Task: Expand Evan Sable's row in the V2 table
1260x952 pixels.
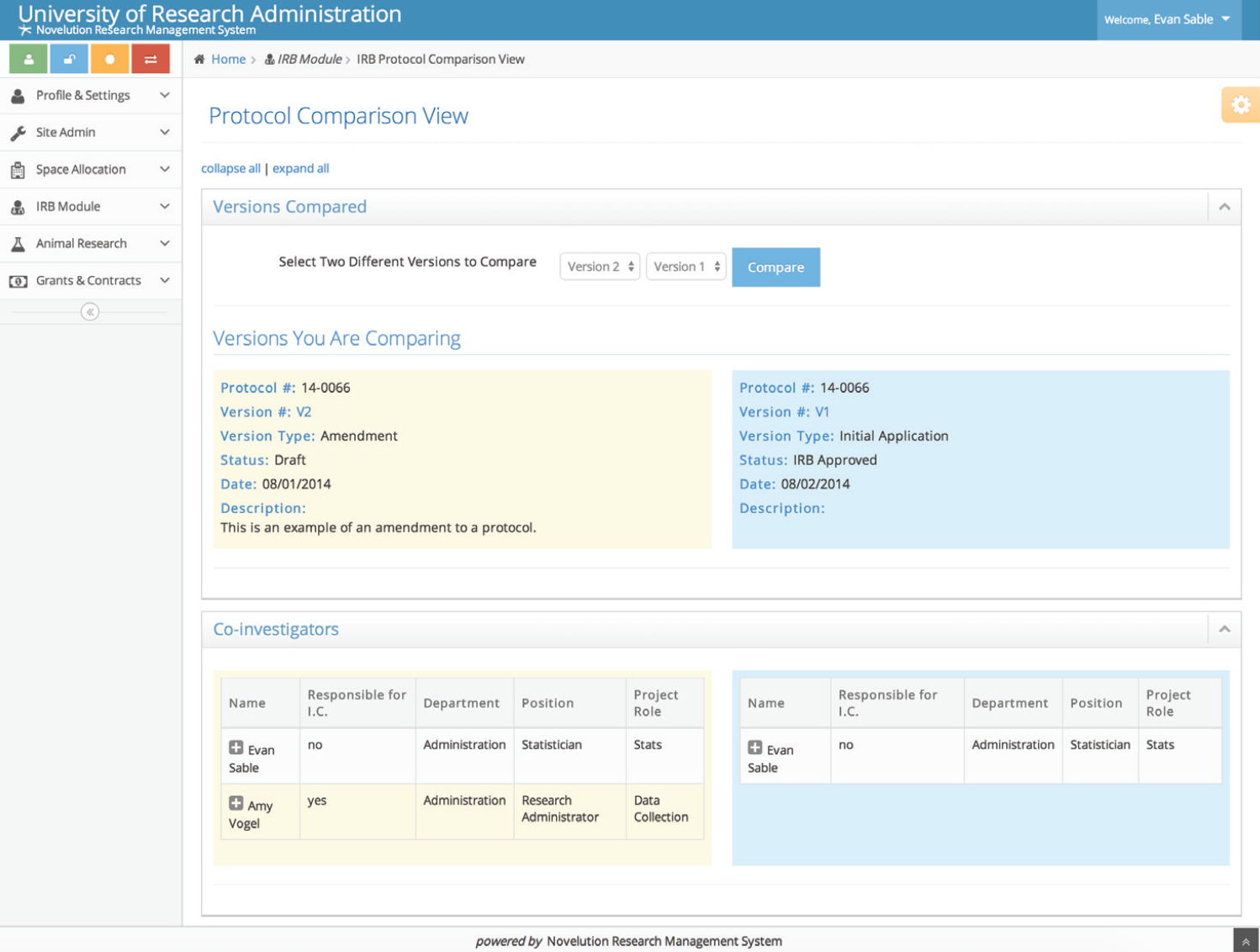Action: point(236,748)
